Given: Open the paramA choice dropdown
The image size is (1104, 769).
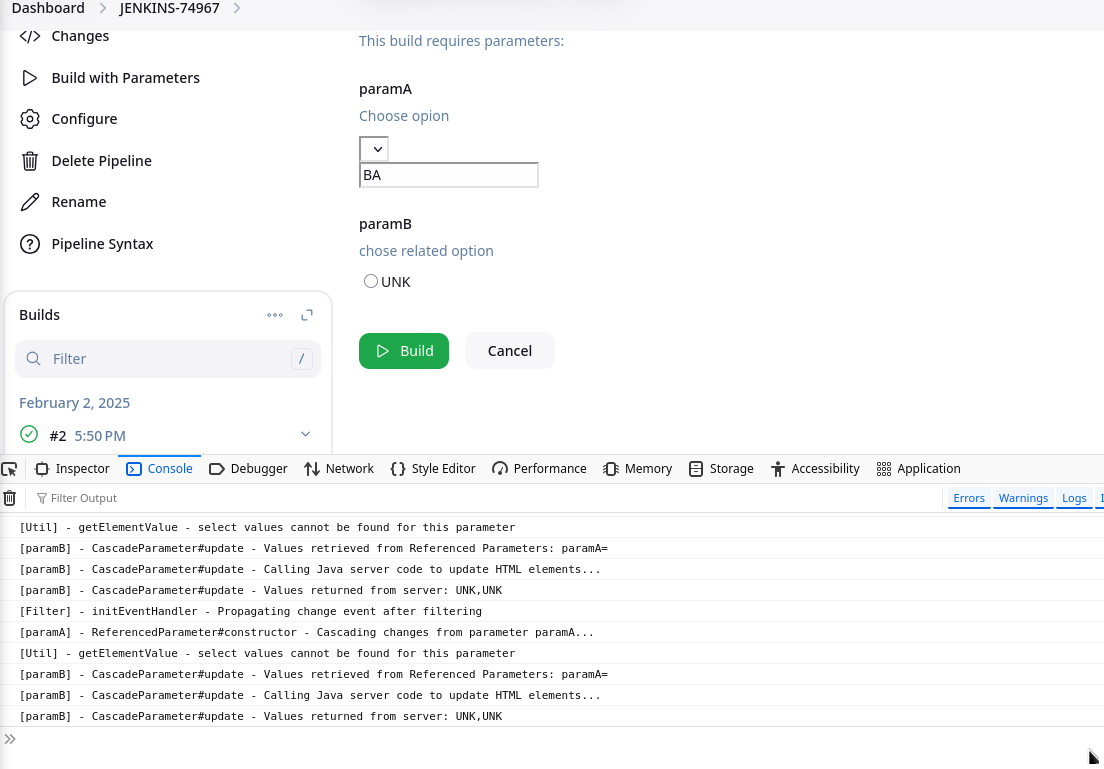Looking at the screenshot, I should [x=374, y=149].
